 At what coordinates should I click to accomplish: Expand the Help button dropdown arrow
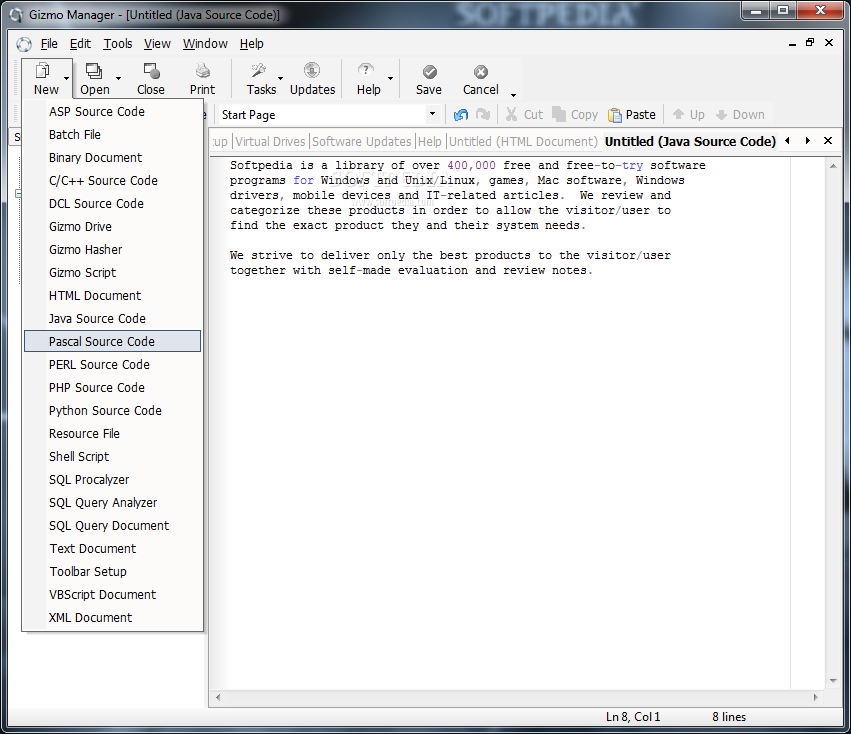390,78
